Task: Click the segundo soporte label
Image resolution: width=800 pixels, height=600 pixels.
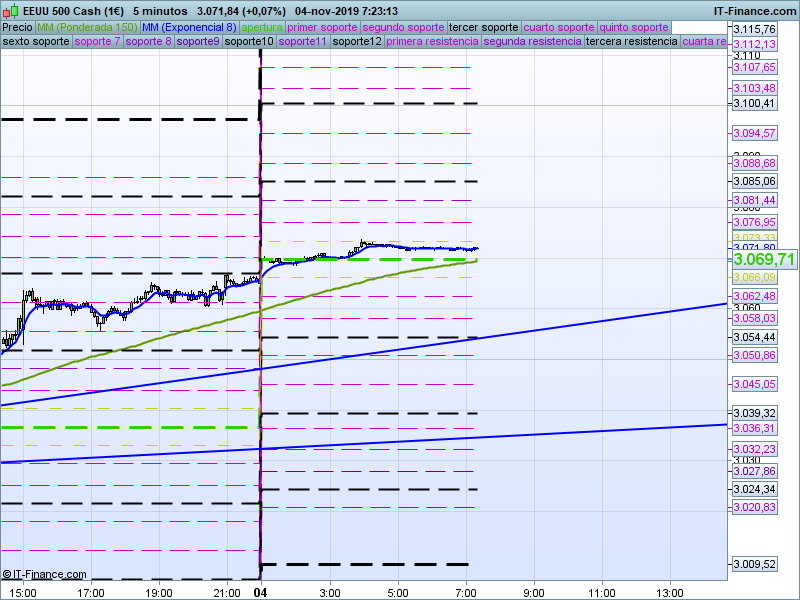Action: (403, 27)
